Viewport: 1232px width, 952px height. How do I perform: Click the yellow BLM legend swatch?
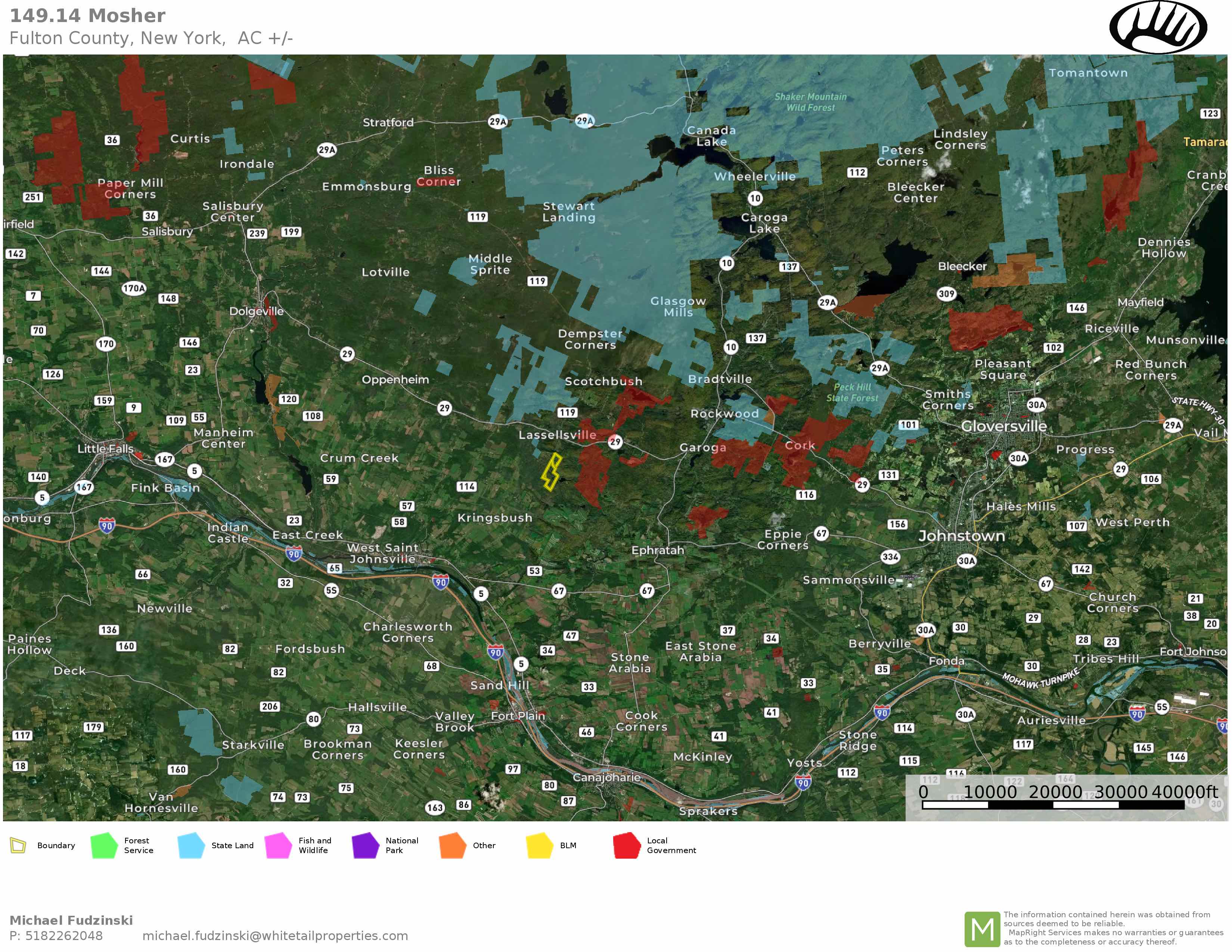(x=539, y=845)
